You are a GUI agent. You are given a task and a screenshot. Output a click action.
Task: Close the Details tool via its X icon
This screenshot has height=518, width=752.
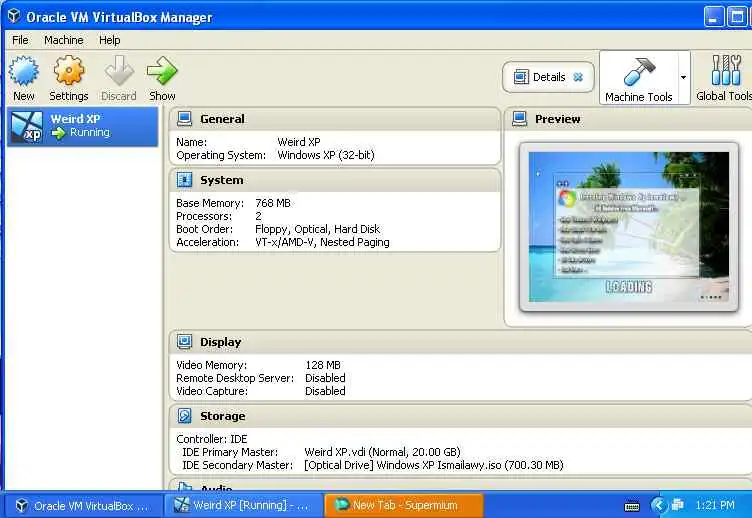tap(578, 77)
